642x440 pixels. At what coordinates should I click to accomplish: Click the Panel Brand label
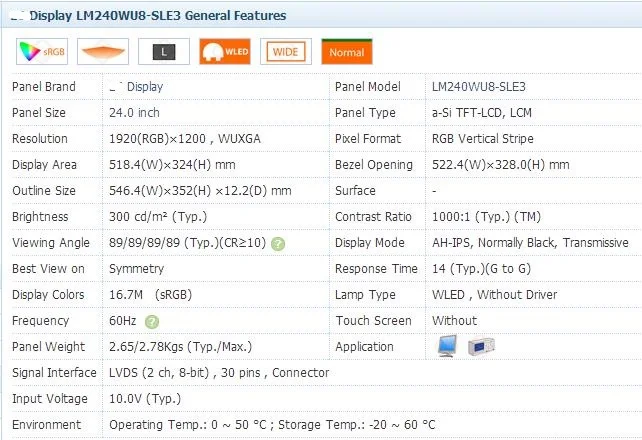(x=44, y=87)
